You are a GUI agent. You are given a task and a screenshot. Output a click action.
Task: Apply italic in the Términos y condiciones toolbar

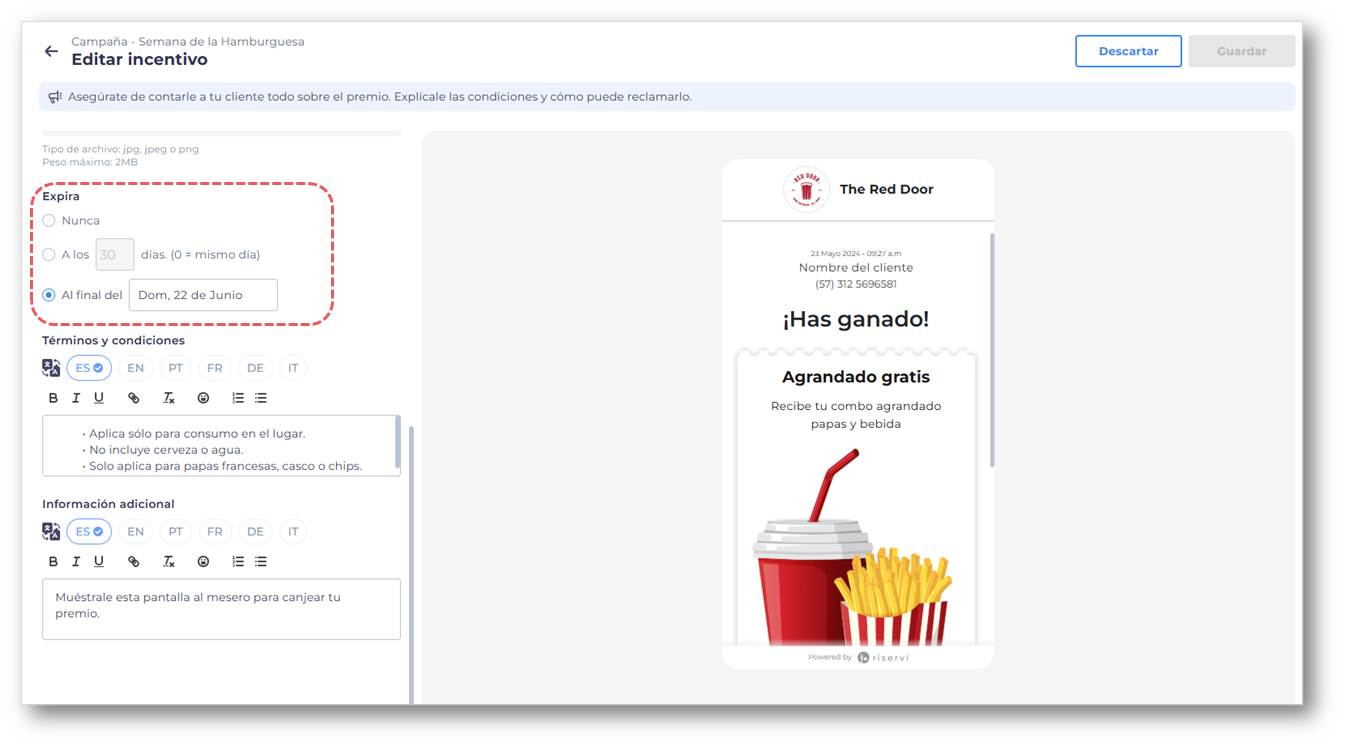pos(76,398)
